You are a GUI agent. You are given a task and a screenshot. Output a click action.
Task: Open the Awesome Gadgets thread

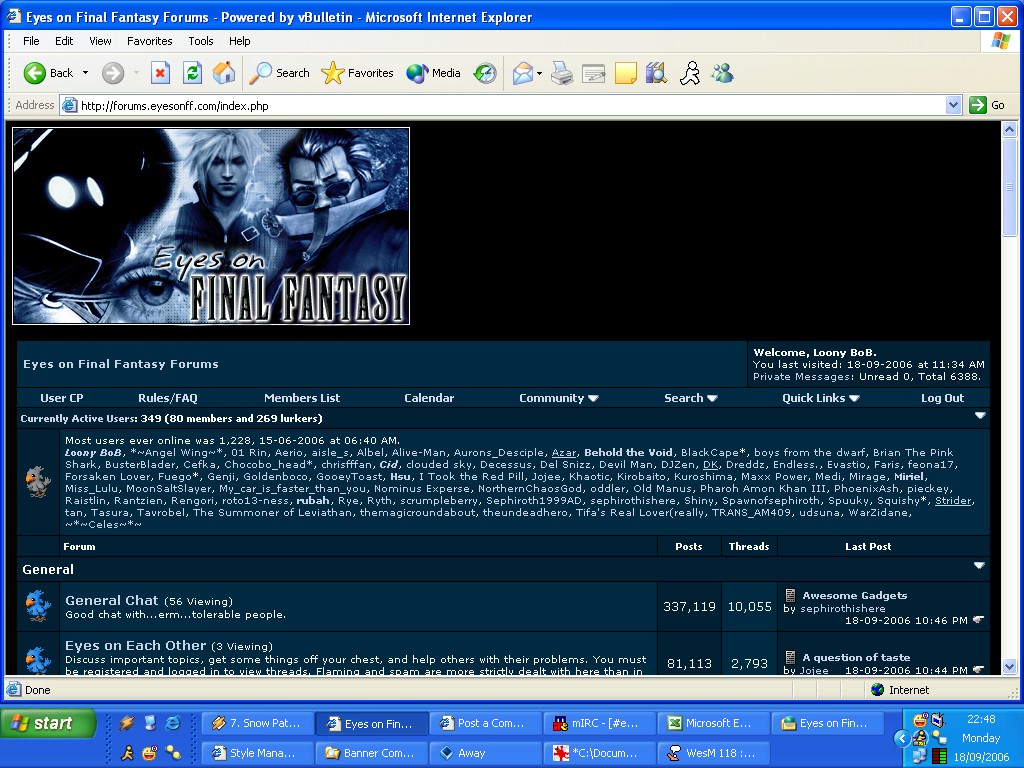[854, 595]
